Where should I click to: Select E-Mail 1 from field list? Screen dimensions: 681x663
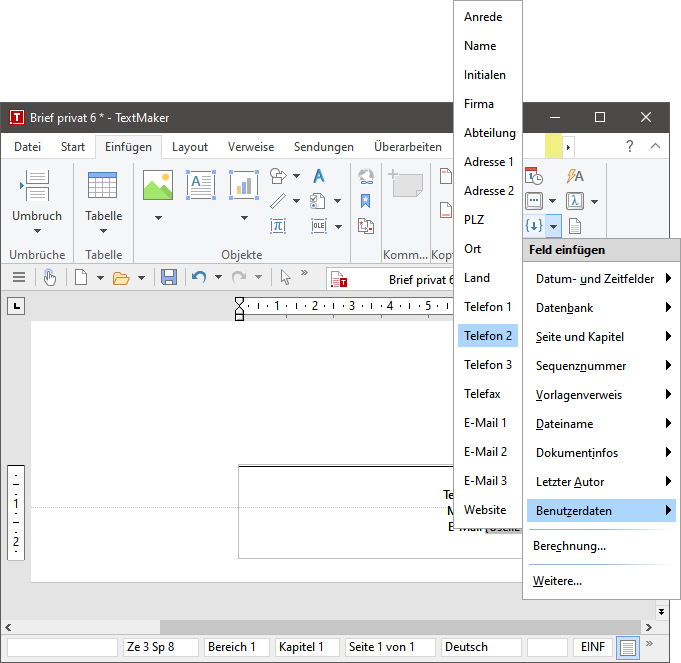point(488,422)
